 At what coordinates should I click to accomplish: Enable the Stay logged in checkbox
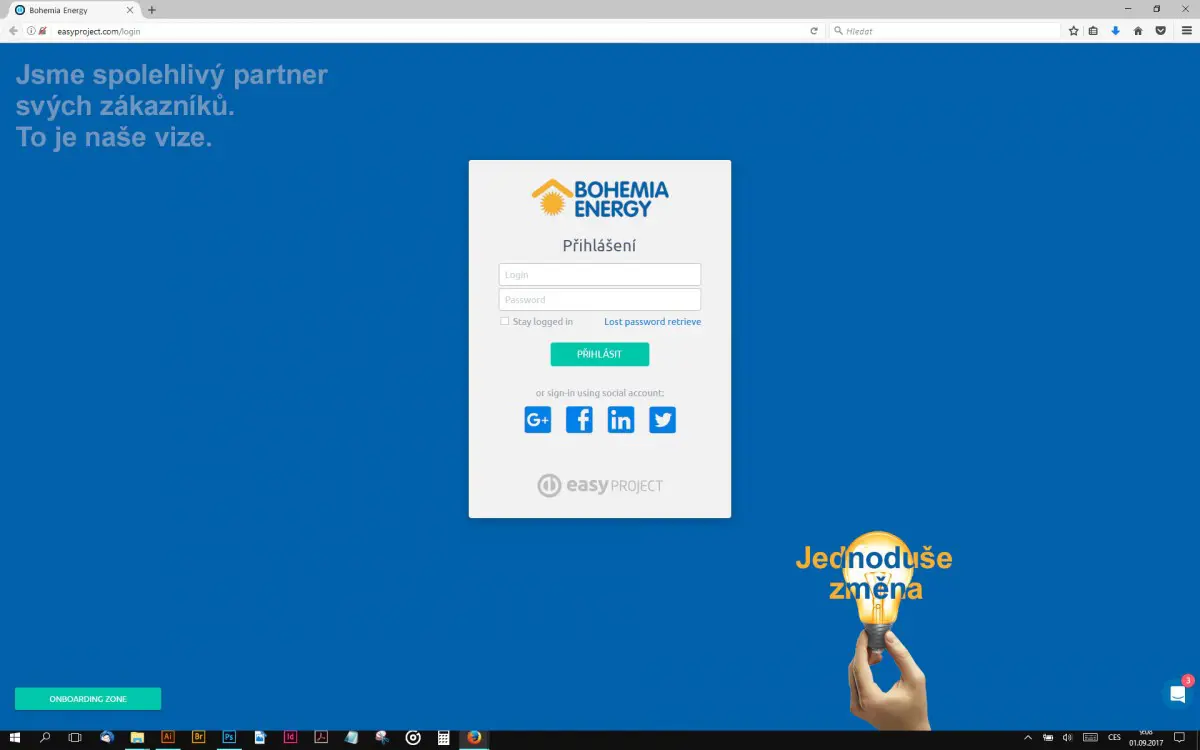(505, 322)
